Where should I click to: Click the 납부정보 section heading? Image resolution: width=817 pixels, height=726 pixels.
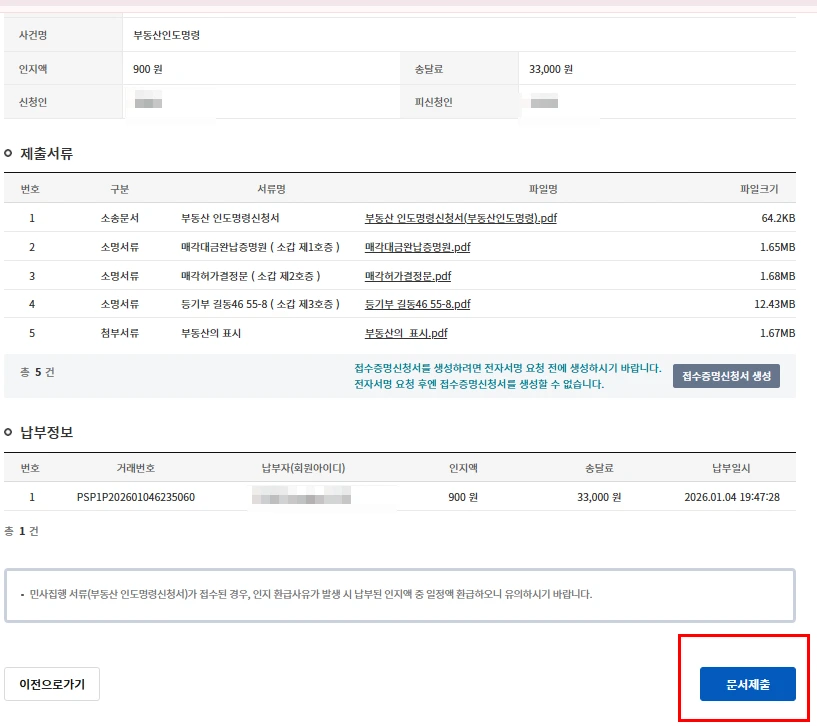click(x=46, y=432)
